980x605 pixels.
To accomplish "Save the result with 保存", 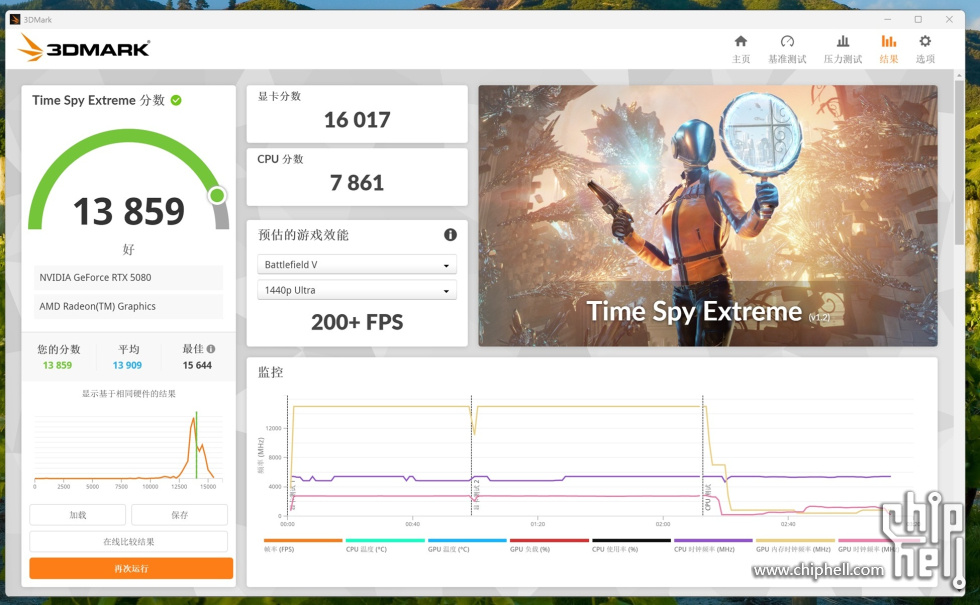I will [179, 515].
